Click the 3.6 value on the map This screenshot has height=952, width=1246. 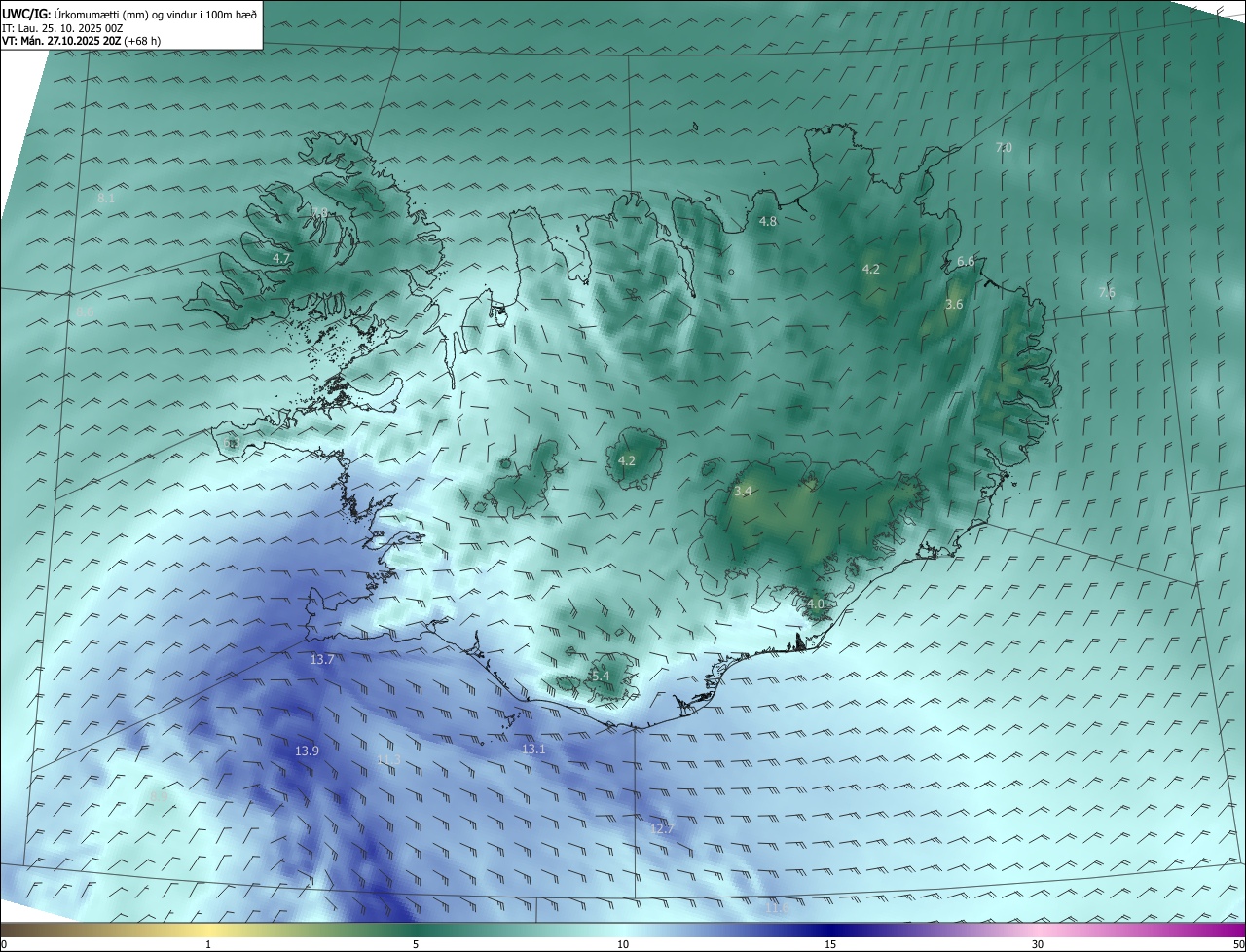(x=954, y=305)
